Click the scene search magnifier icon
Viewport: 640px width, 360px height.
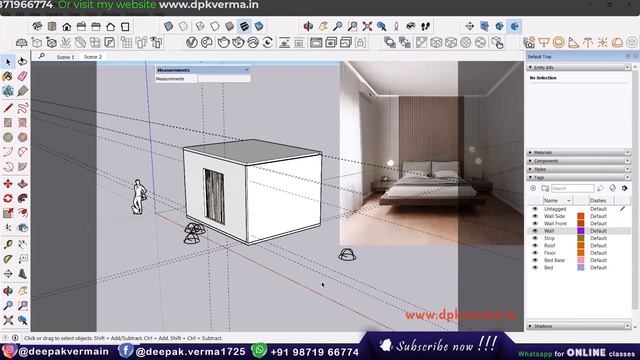[42, 56]
